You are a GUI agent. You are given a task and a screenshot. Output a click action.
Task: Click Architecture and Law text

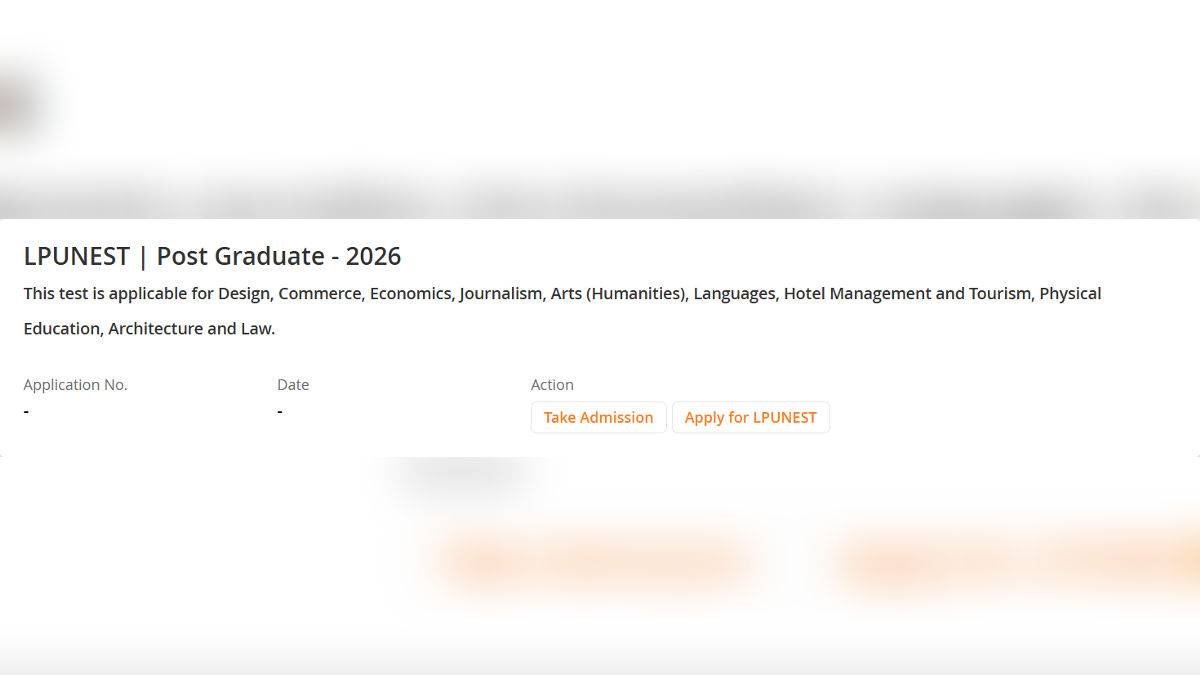191,328
